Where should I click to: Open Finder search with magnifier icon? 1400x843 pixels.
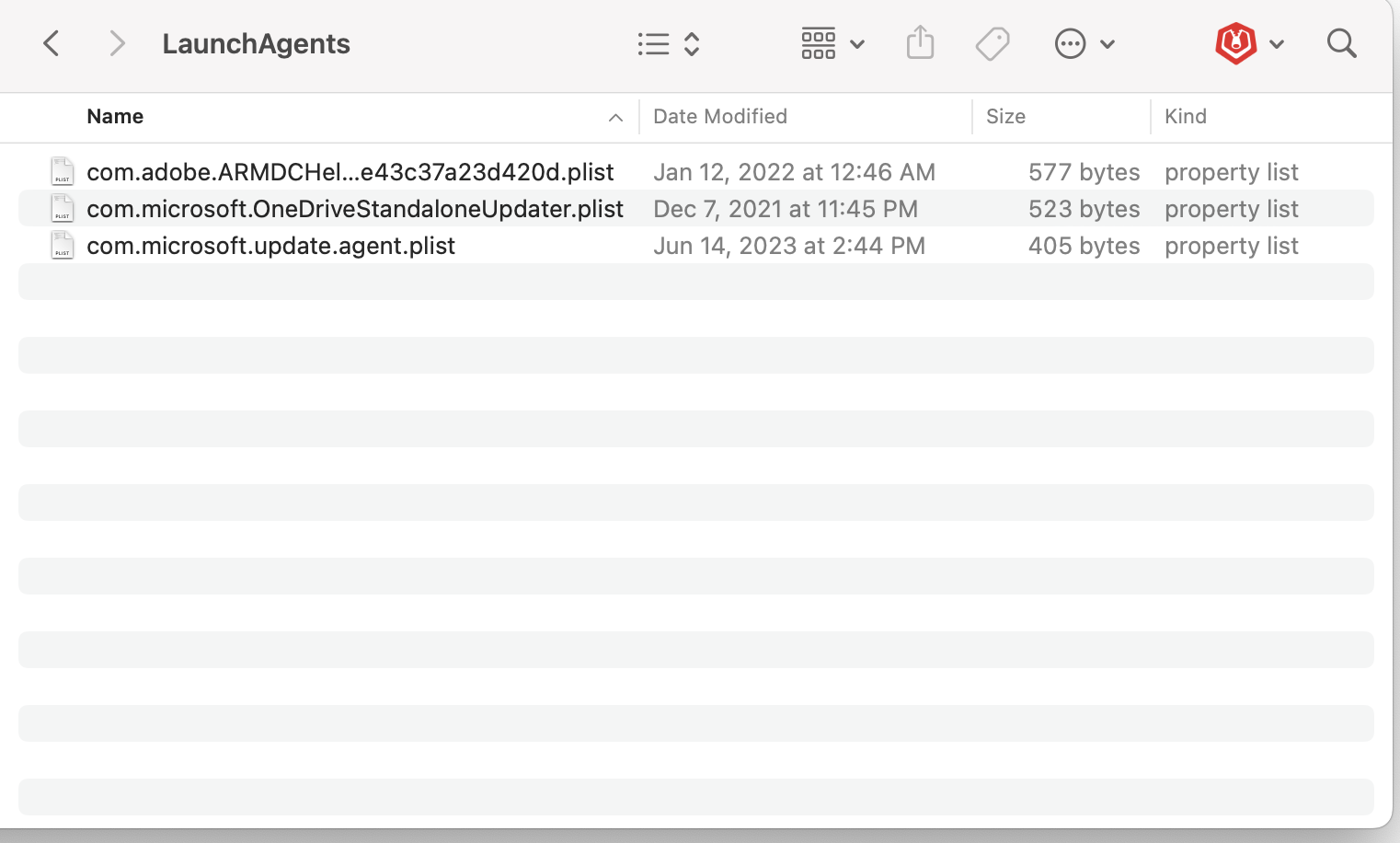(1342, 43)
